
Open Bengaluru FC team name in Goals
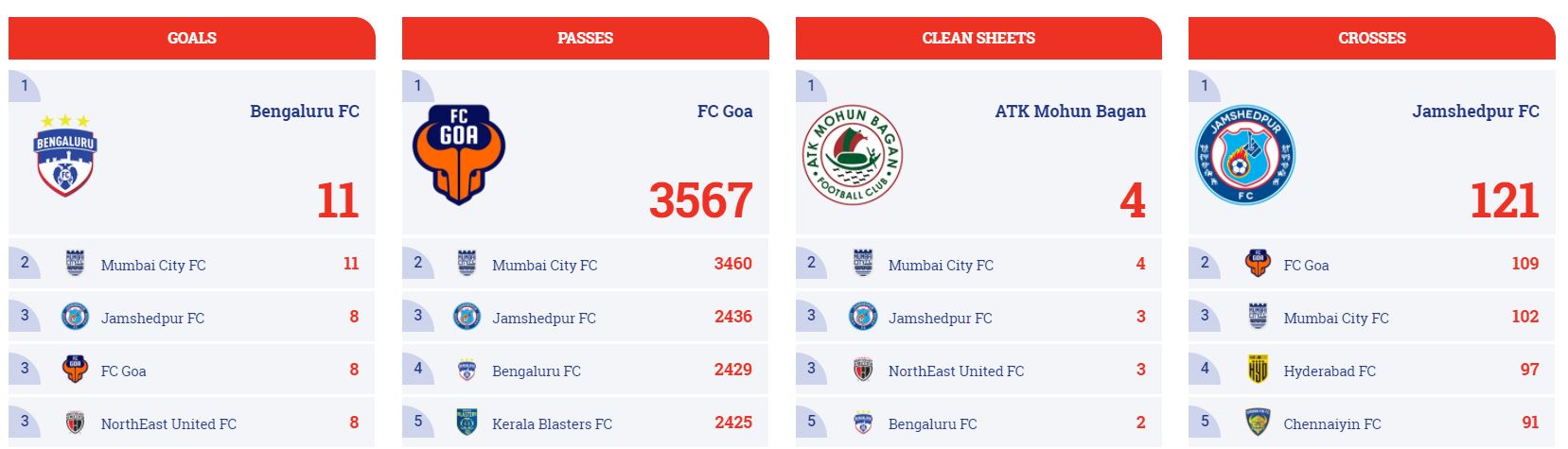[x=305, y=112]
